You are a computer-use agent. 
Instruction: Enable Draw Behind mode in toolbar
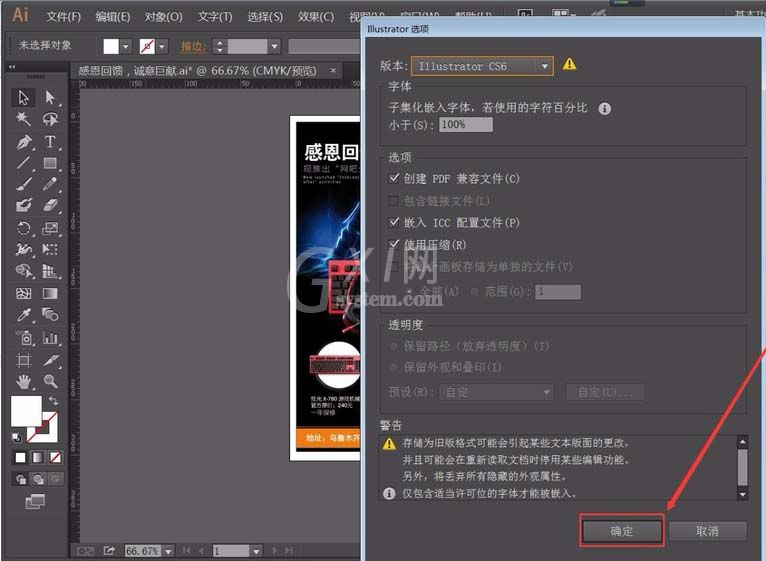click(39, 479)
